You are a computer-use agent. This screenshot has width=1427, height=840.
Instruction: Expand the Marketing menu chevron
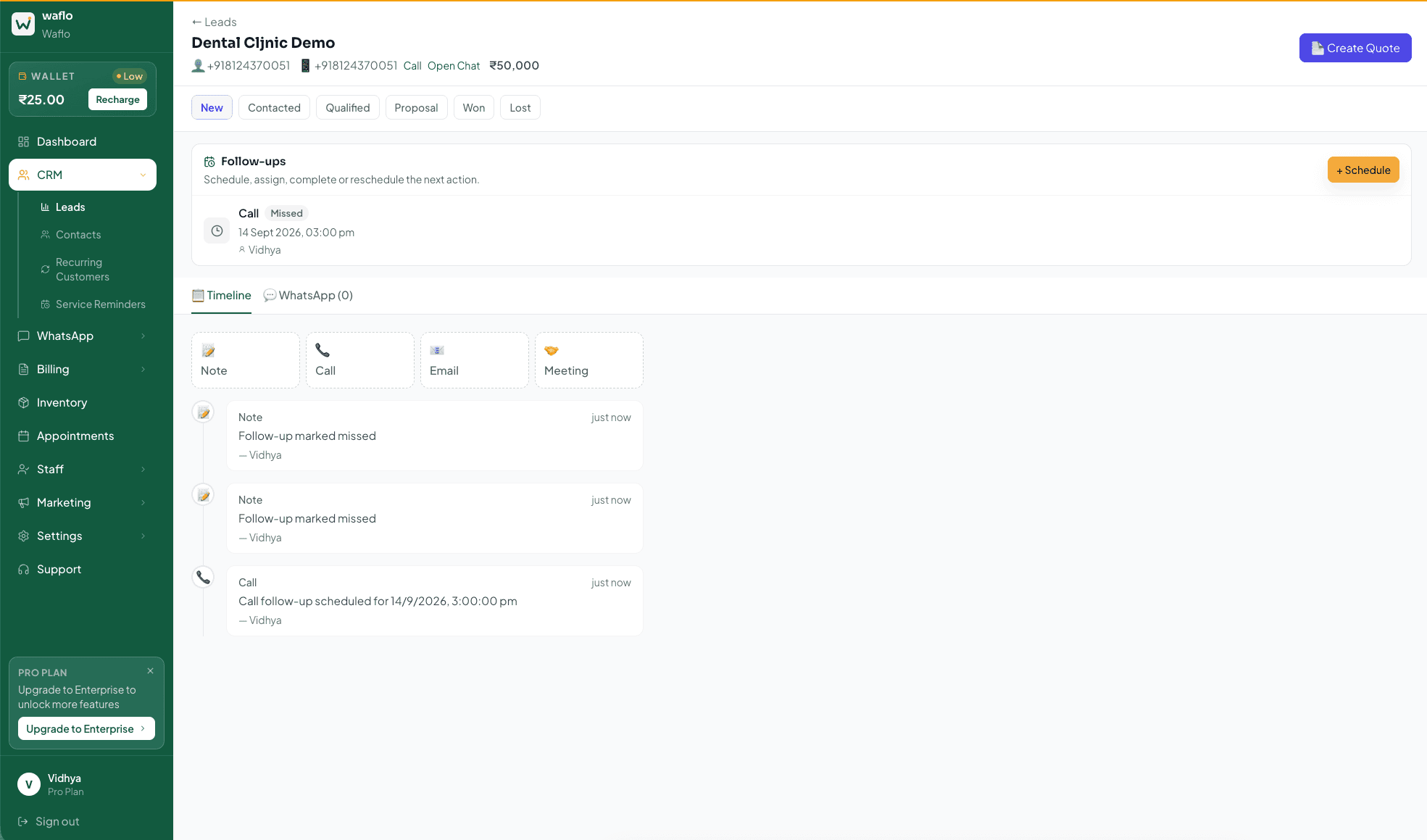point(143,502)
